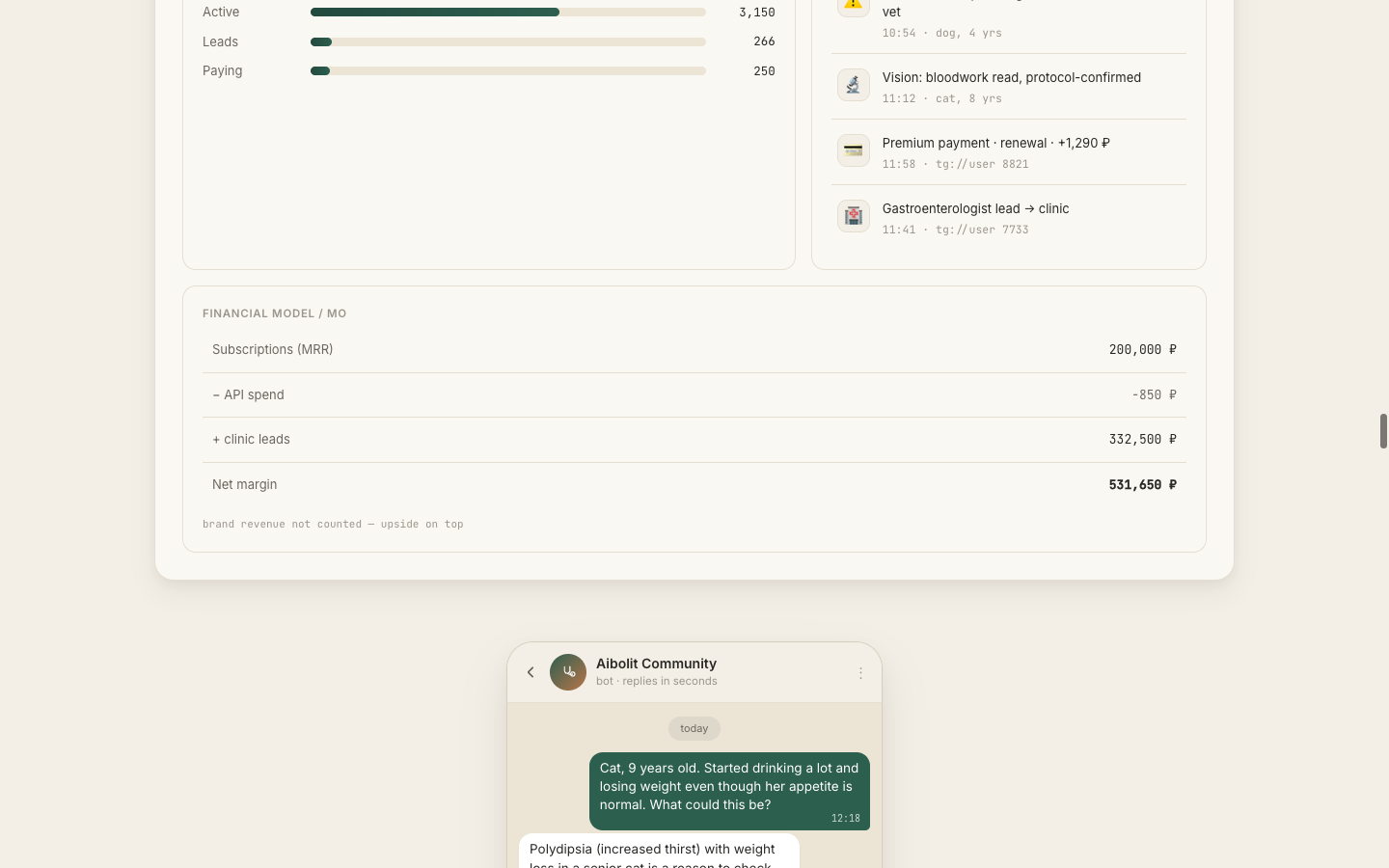
Task: Open the chat three-dot options menu
Action: 860,673
